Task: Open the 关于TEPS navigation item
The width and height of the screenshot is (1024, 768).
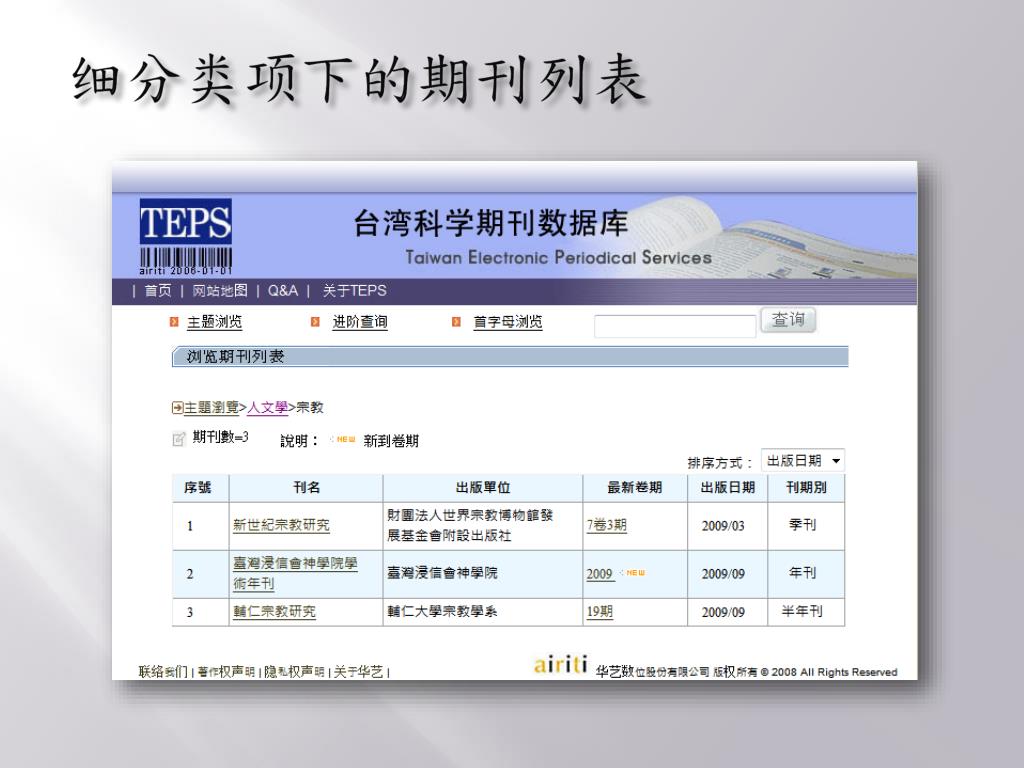Action: click(354, 291)
